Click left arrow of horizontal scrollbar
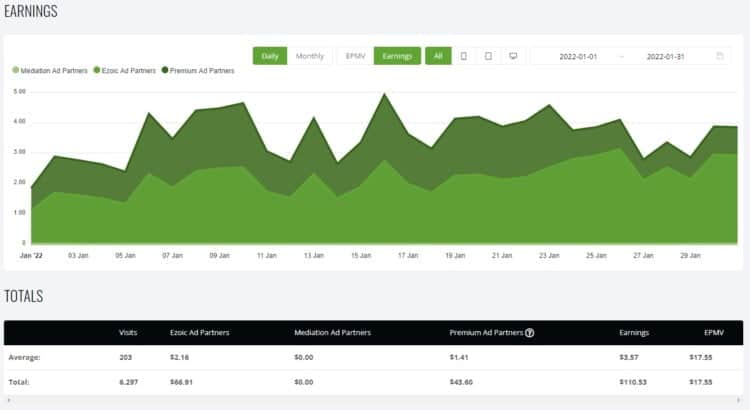The width and height of the screenshot is (750, 410). point(9,400)
